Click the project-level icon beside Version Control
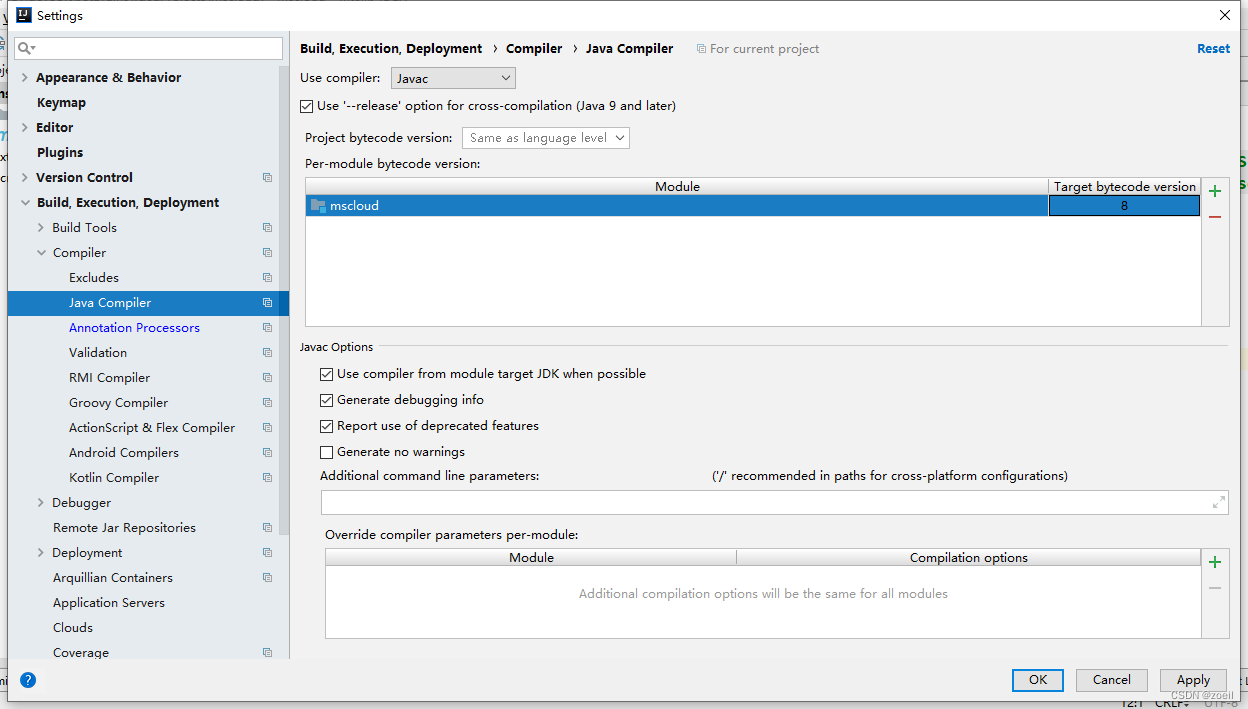 pyautogui.click(x=267, y=178)
